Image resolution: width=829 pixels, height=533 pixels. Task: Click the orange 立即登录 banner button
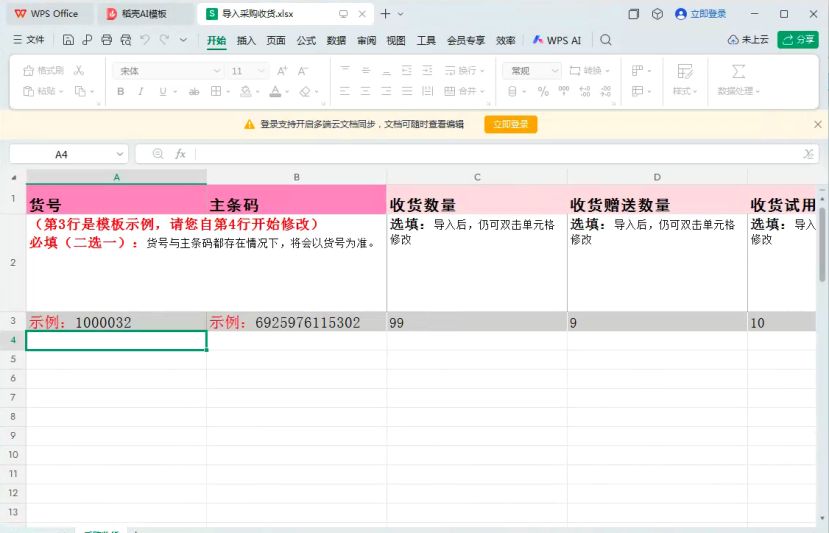click(511, 124)
